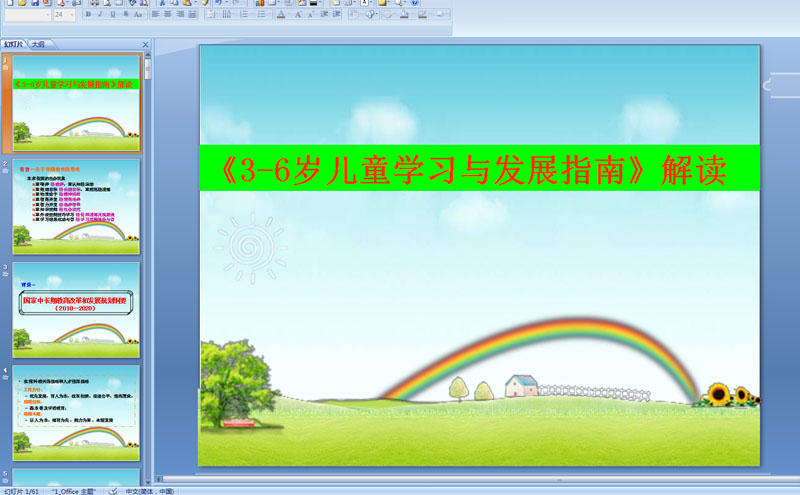800x495 pixels.
Task: Open the arrow beside the Zoom magnifier
Action: (405, 3)
